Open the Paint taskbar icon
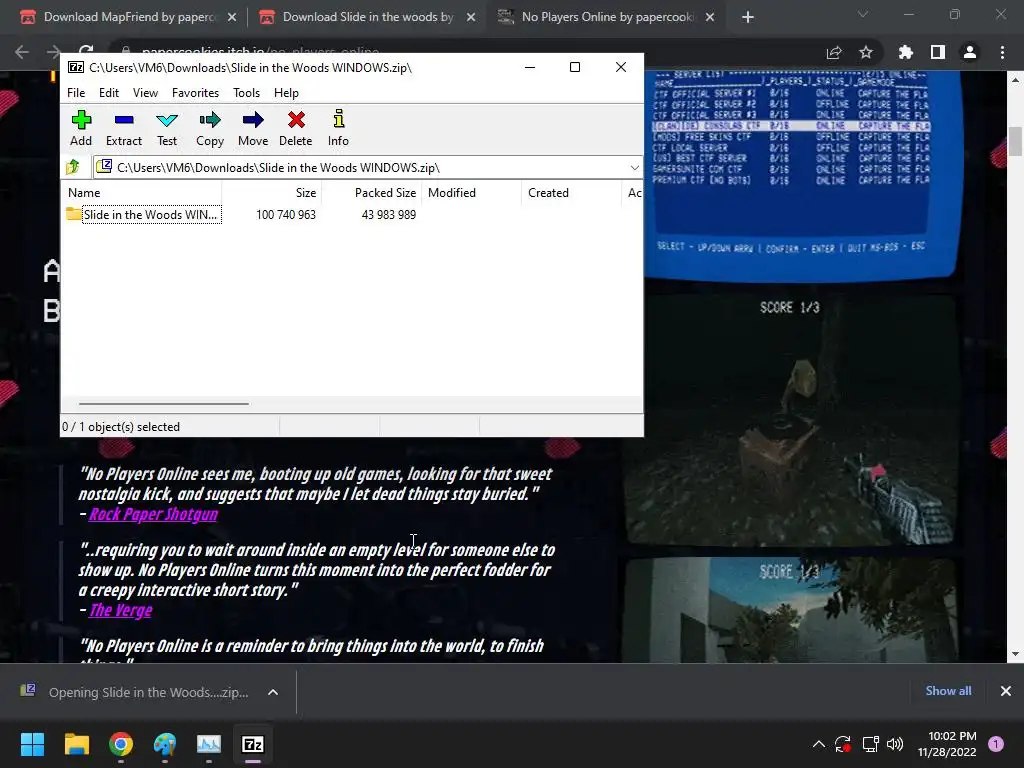This screenshot has width=1024, height=768. coord(165,744)
